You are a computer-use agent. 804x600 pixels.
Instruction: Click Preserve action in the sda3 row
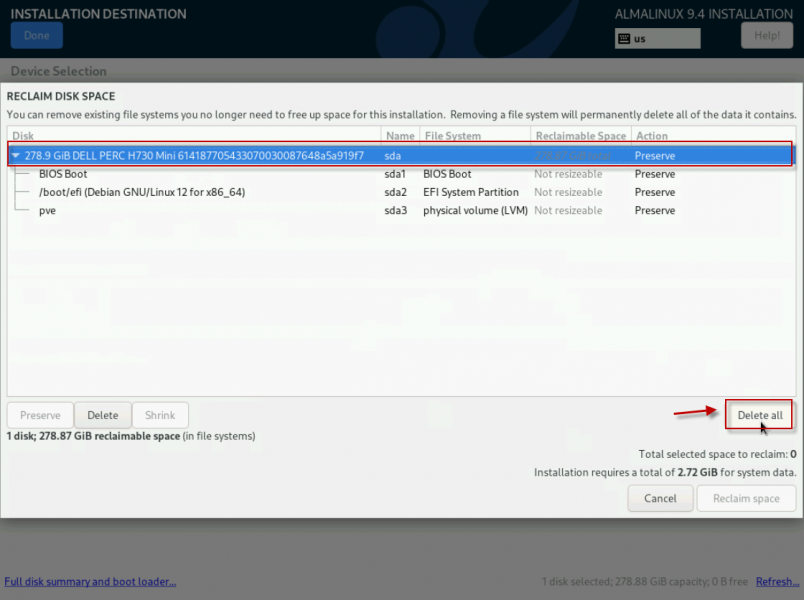coord(655,210)
